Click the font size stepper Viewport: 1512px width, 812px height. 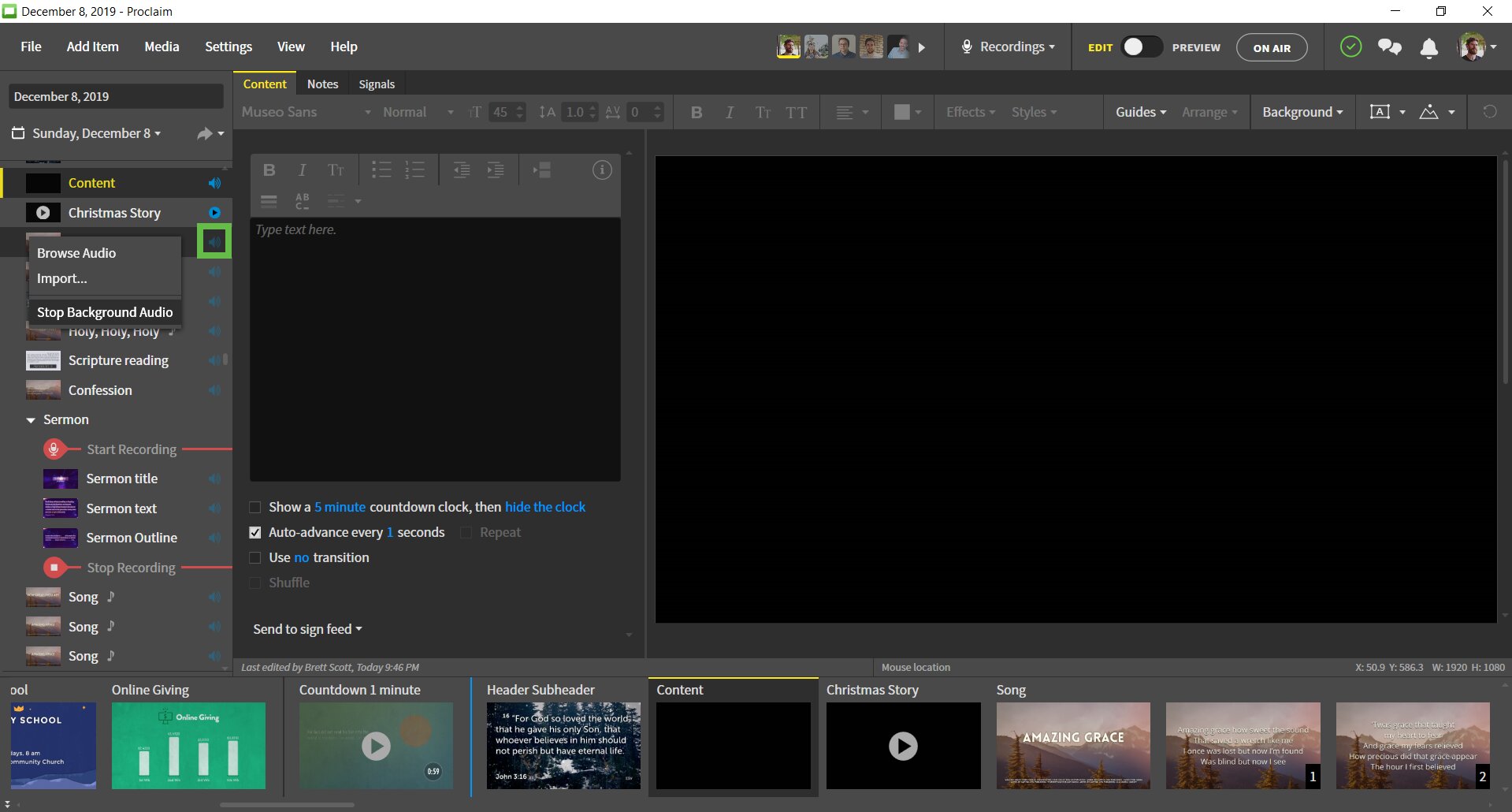(518, 112)
